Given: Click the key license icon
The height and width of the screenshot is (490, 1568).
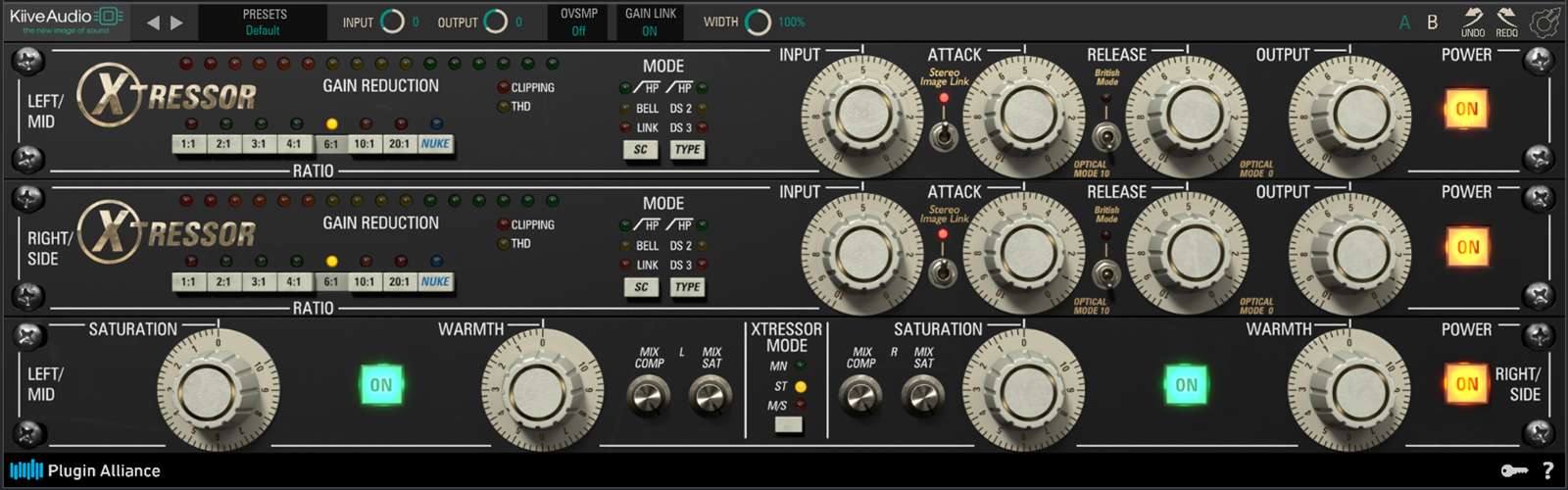Looking at the screenshot, I should (1514, 471).
